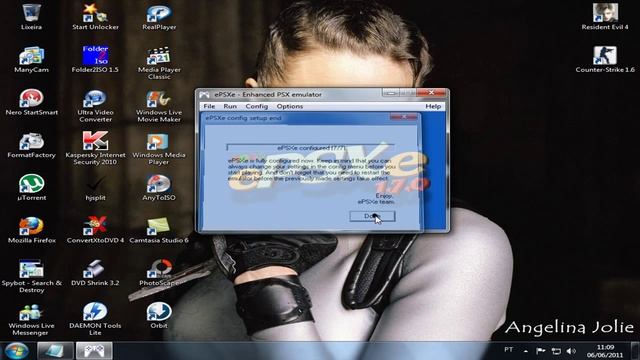Select the Start Unlocker desktop icon
The width and height of the screenshot is (640, 360).
95,16
